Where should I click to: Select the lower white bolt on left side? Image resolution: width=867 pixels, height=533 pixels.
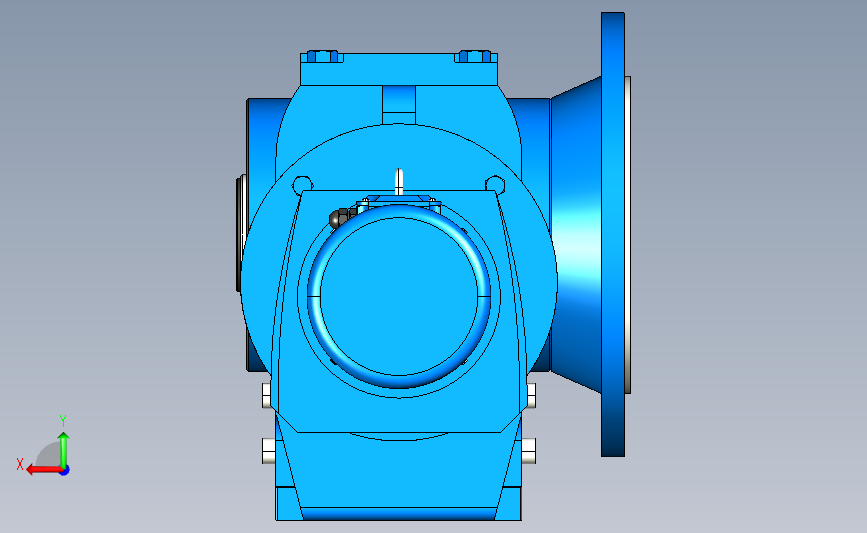click(x=269, y=451)
